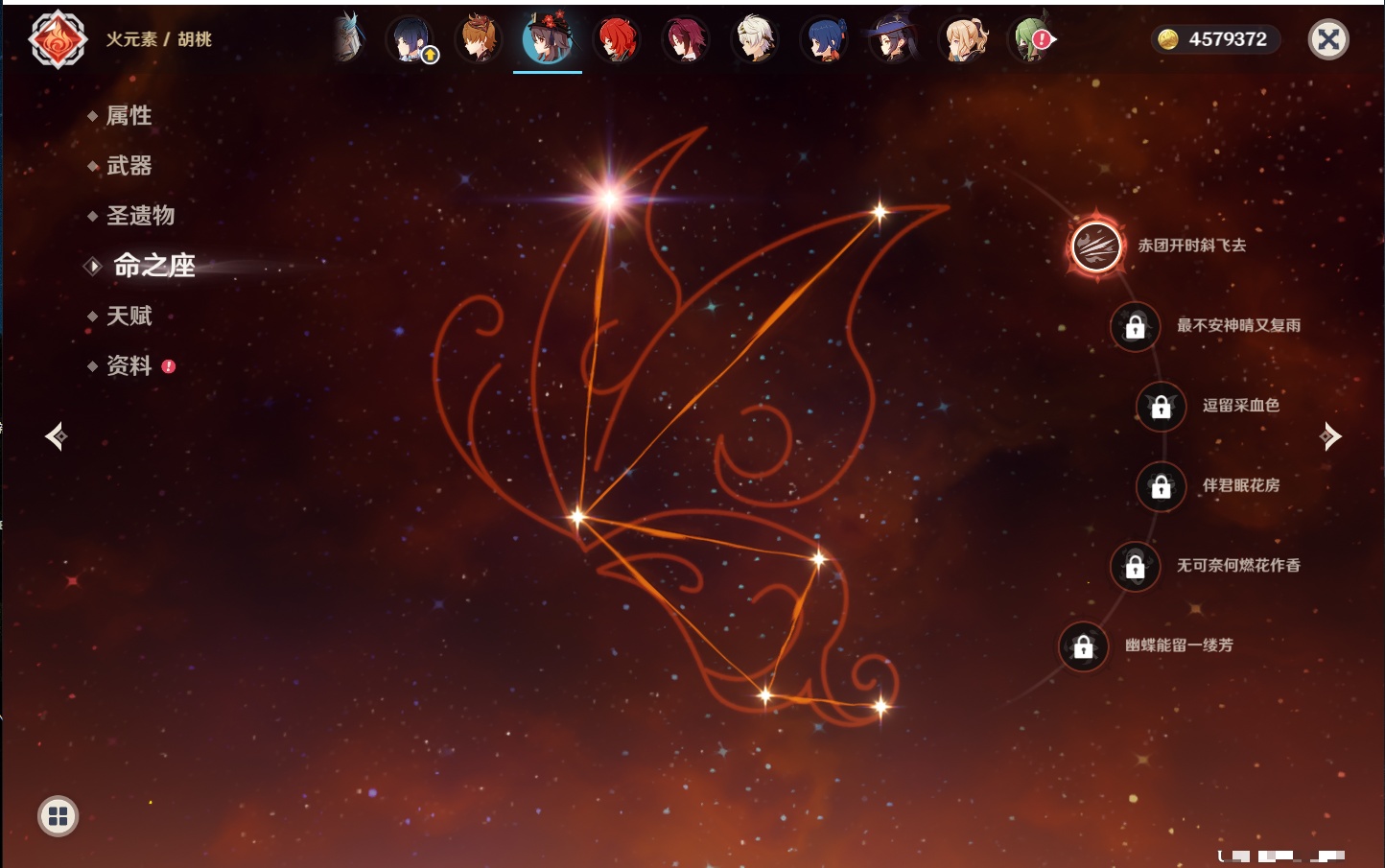Screen dimensions: 1385x868
Task: Select locked constellation node 逗留采血色
Action: pos(1161,407)
